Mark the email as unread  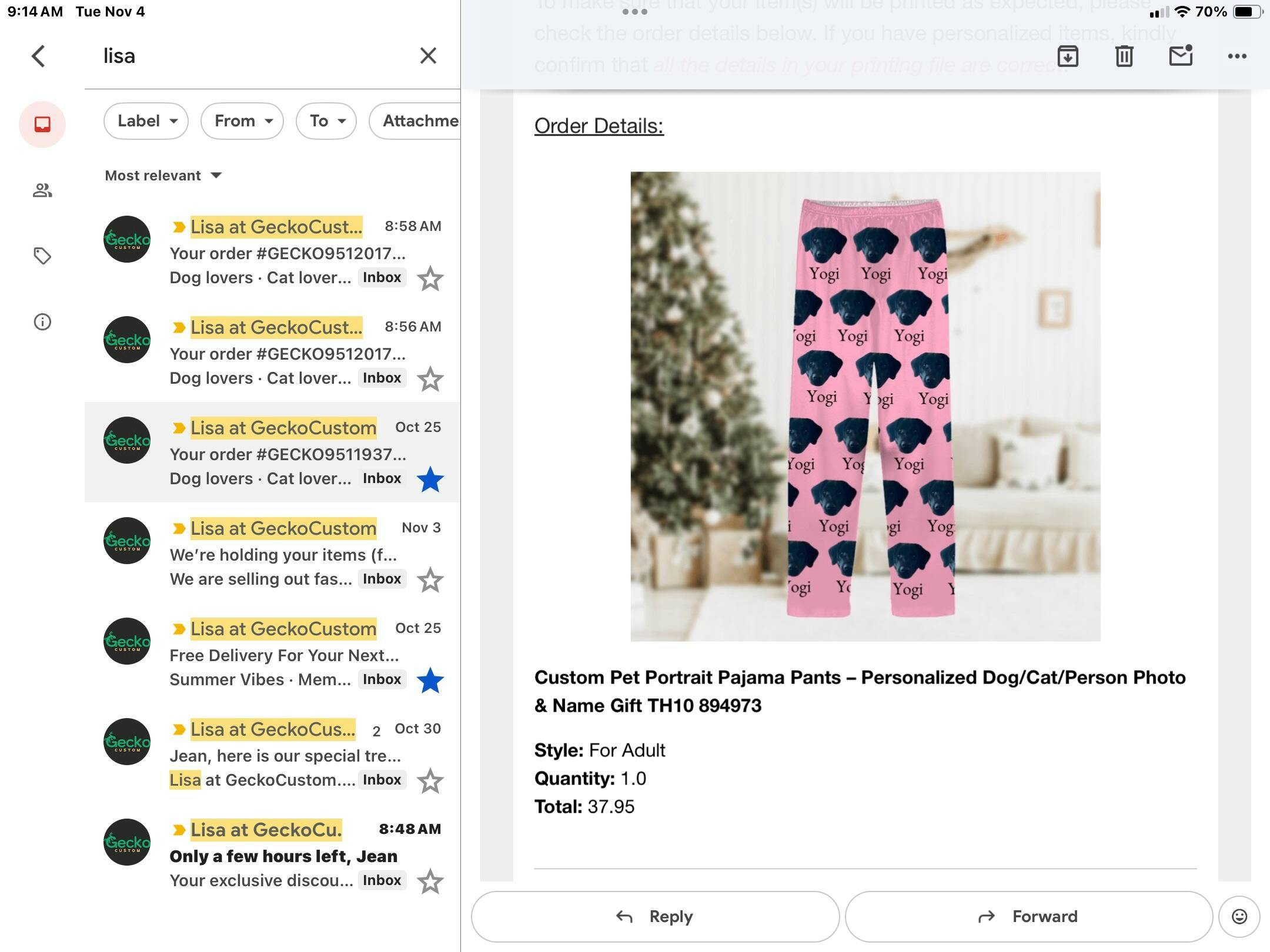coord(1180,56)
